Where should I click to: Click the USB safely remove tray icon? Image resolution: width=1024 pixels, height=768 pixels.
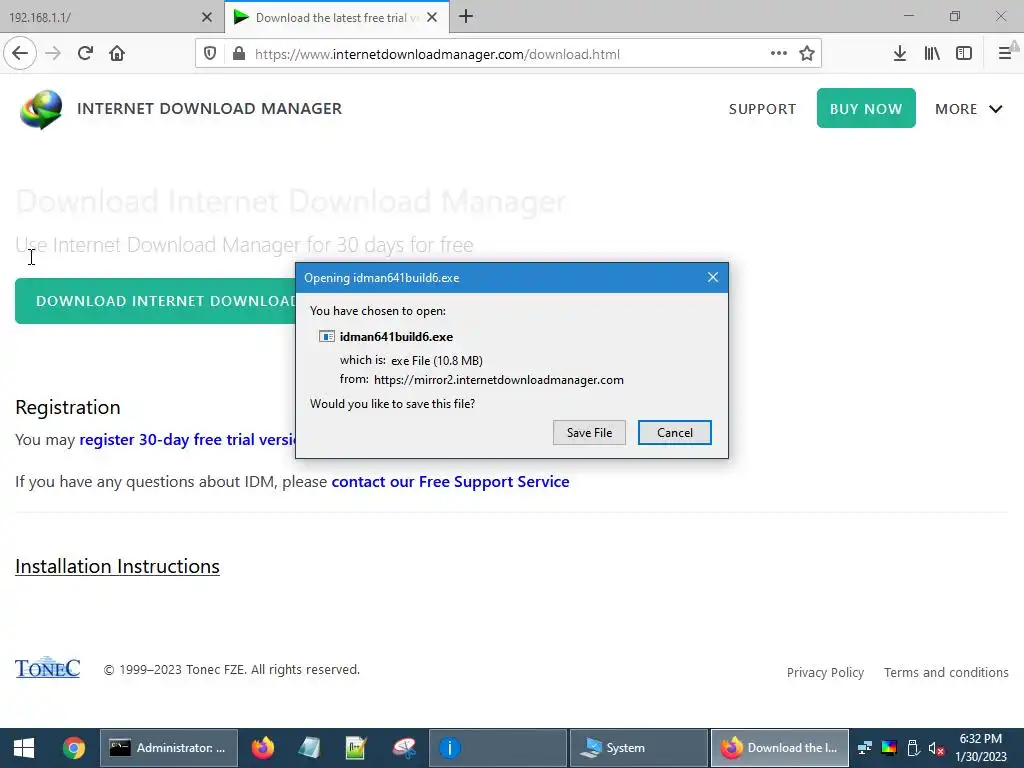pyautogui.click(x=913, y=748)
